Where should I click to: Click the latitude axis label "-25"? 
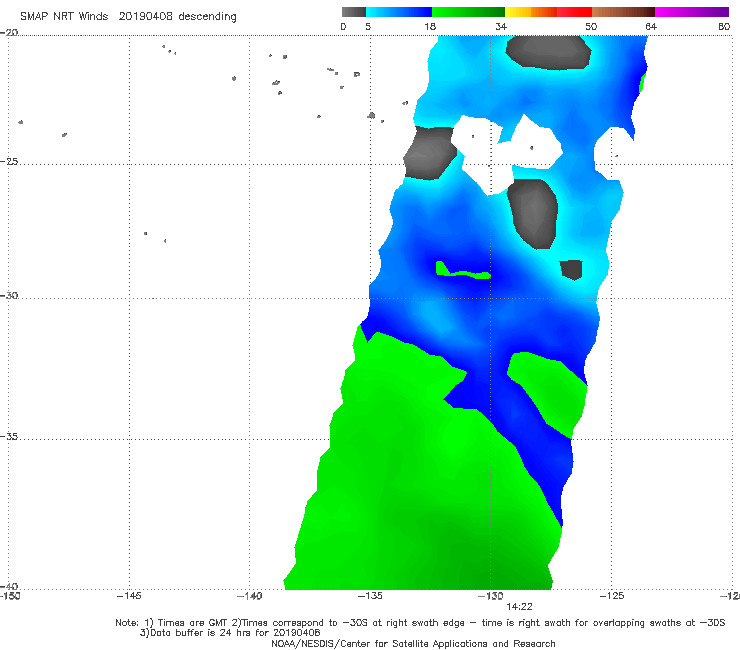[x=9, y=161]
